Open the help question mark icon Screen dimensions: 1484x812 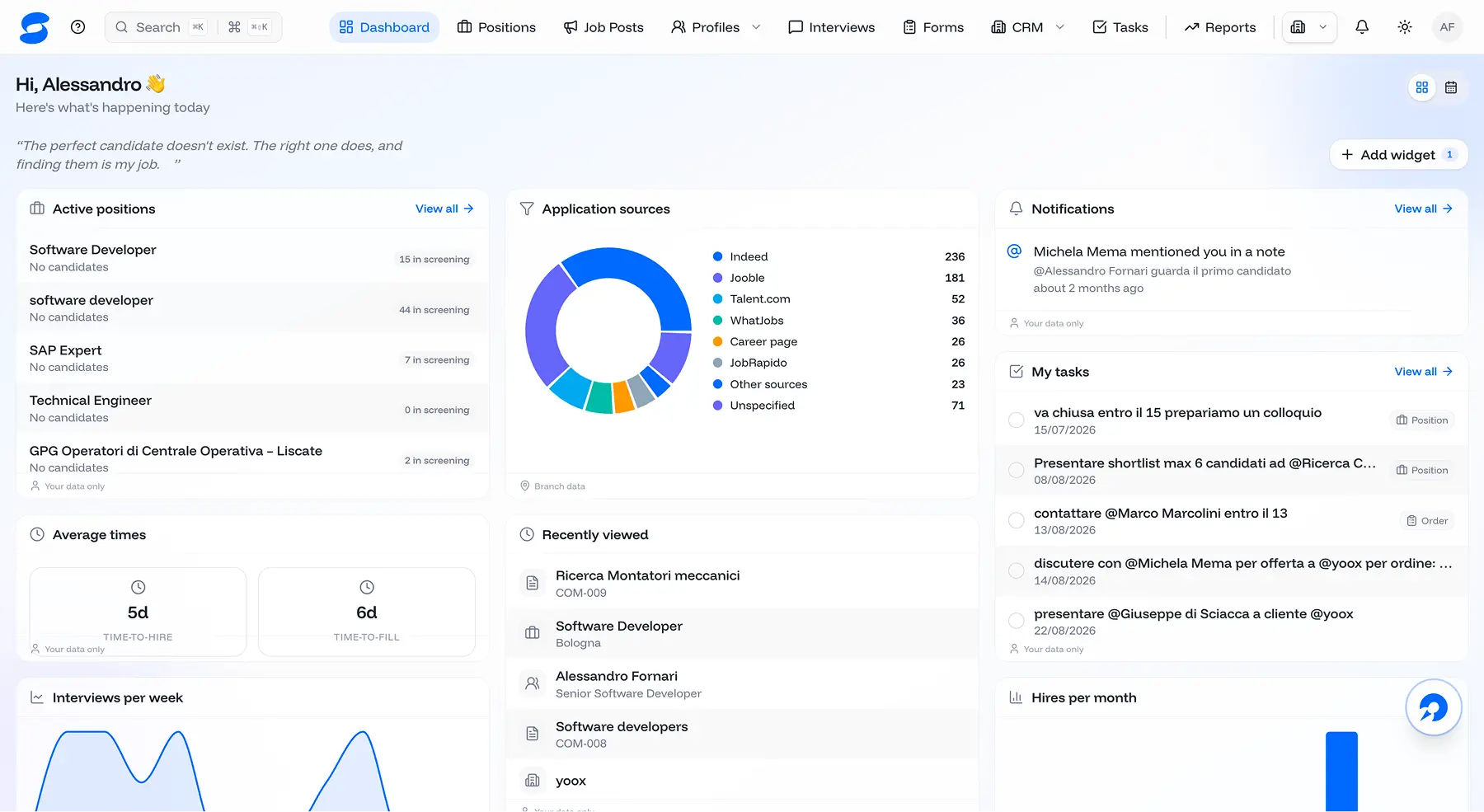click(x=78, y=27)
